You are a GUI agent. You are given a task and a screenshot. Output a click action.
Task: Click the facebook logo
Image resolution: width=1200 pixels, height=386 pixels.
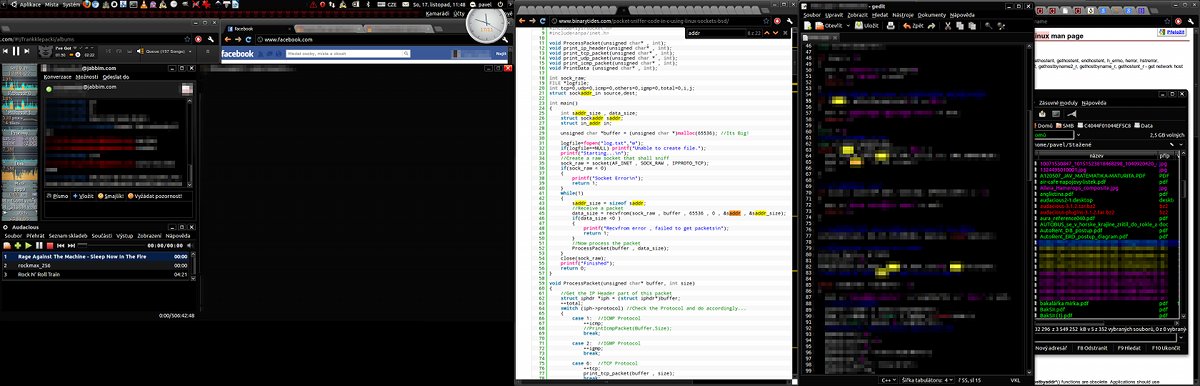[237, 54]
